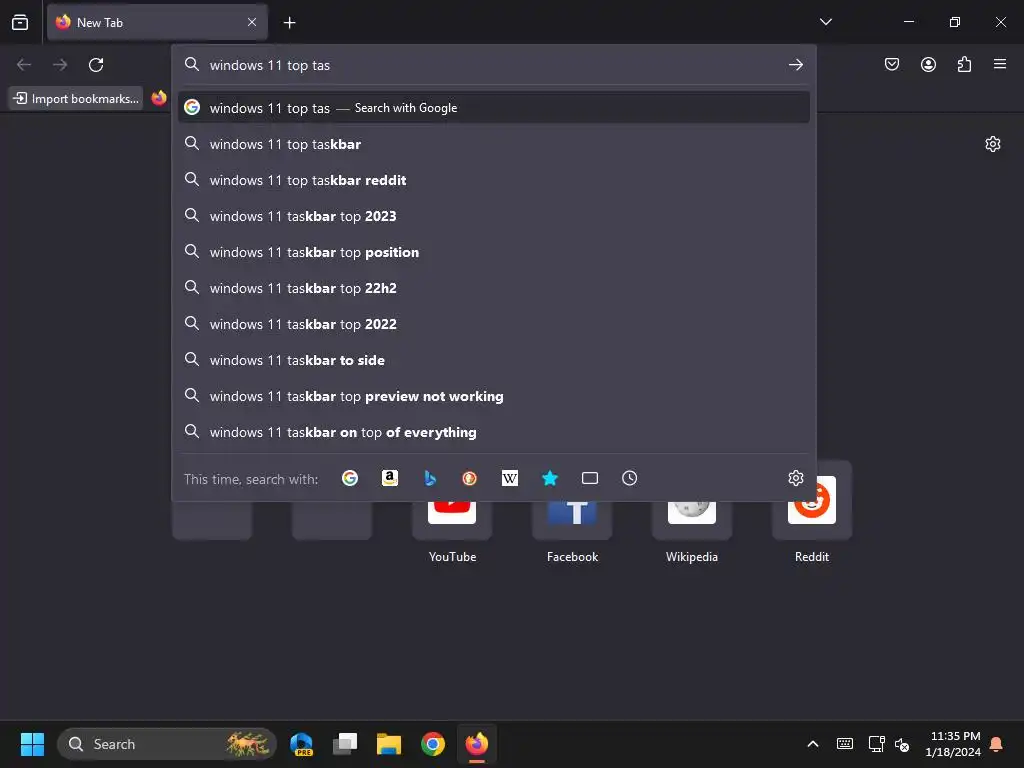This screenshot has height=768, width=1024.
Task: Choose suggestion 'windows 11 taskbar top 22h2'
Action: tap(494, 288)
